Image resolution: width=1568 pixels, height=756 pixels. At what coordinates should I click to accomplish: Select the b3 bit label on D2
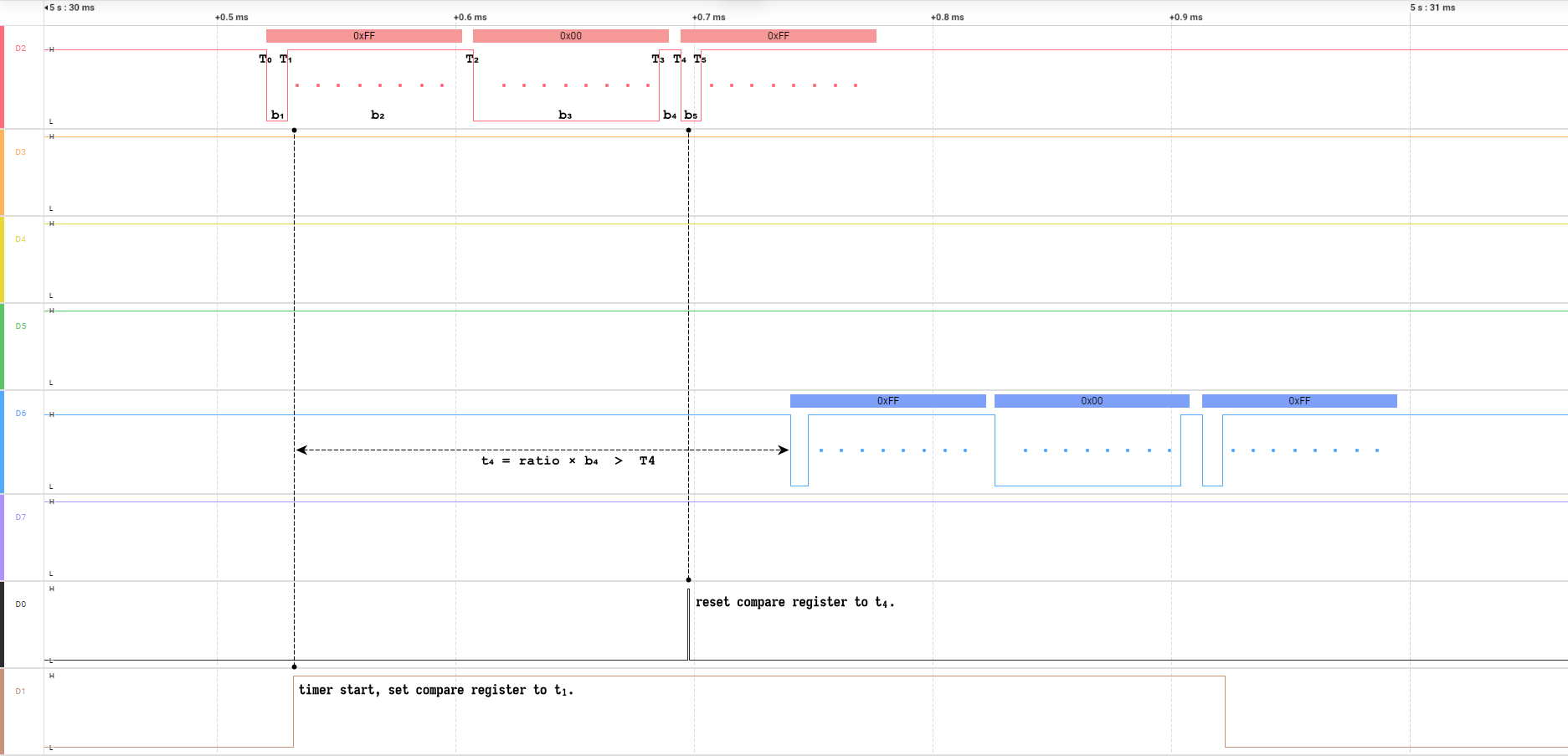565,115
